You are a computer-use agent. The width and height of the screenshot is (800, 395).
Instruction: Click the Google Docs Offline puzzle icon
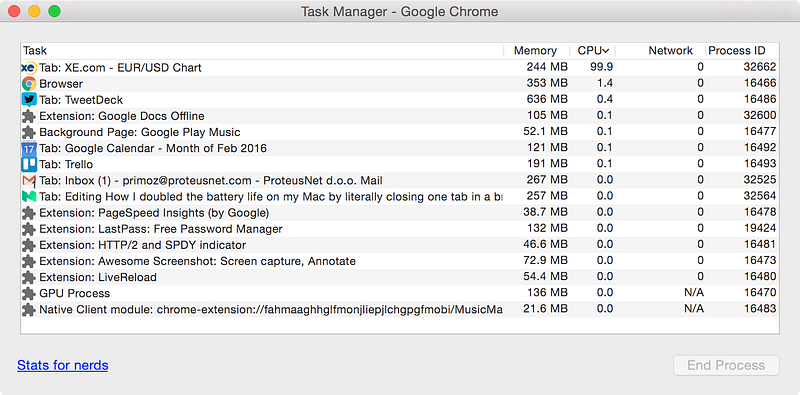click(x=29, y=116)
